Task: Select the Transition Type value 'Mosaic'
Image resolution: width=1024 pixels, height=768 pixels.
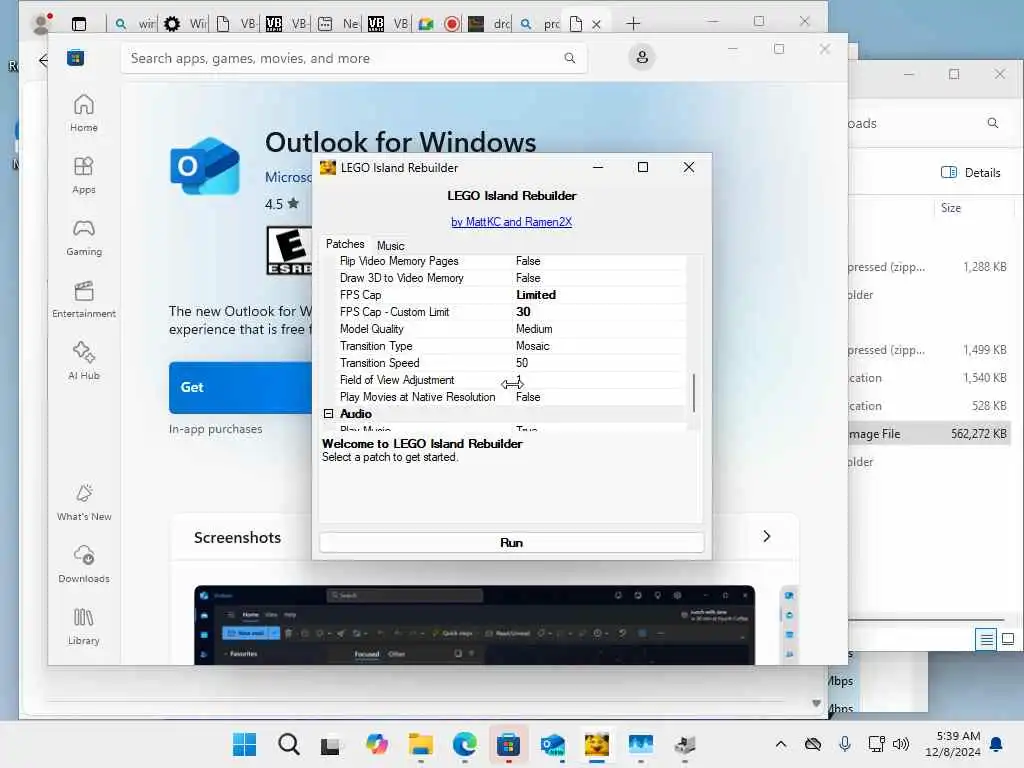Action: [x=532, y=345]
